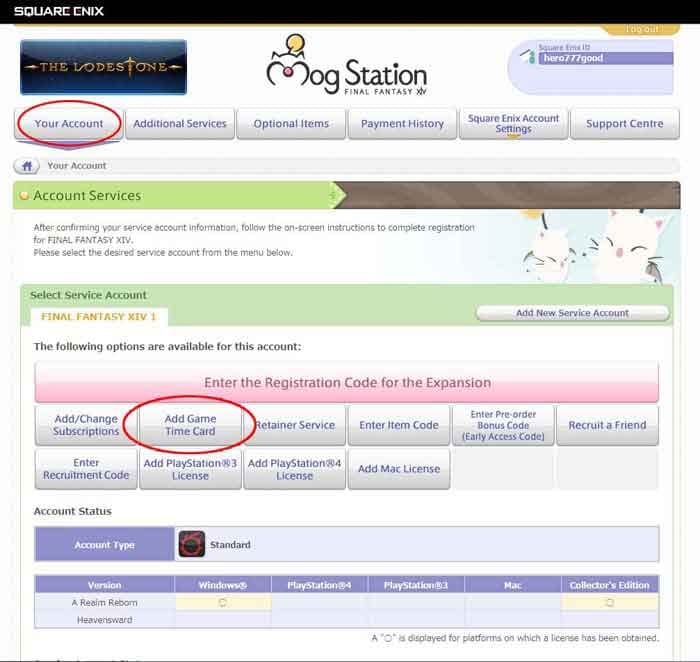Click the Select Service Account heading
Viewport: 700px width, 662px height.
pos(88,295)
